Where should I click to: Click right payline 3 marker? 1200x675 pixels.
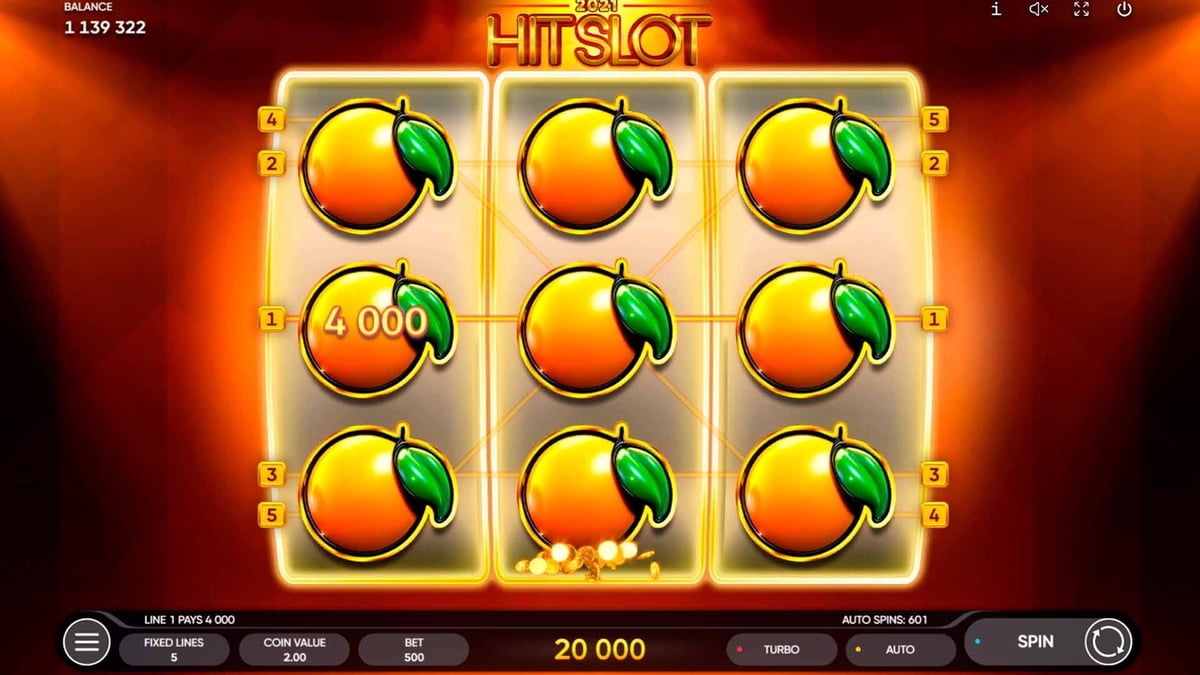[x=934, y=474]
